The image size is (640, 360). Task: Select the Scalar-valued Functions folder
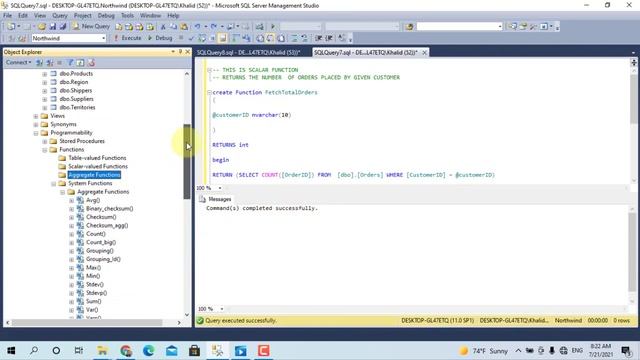coord(98,167)
